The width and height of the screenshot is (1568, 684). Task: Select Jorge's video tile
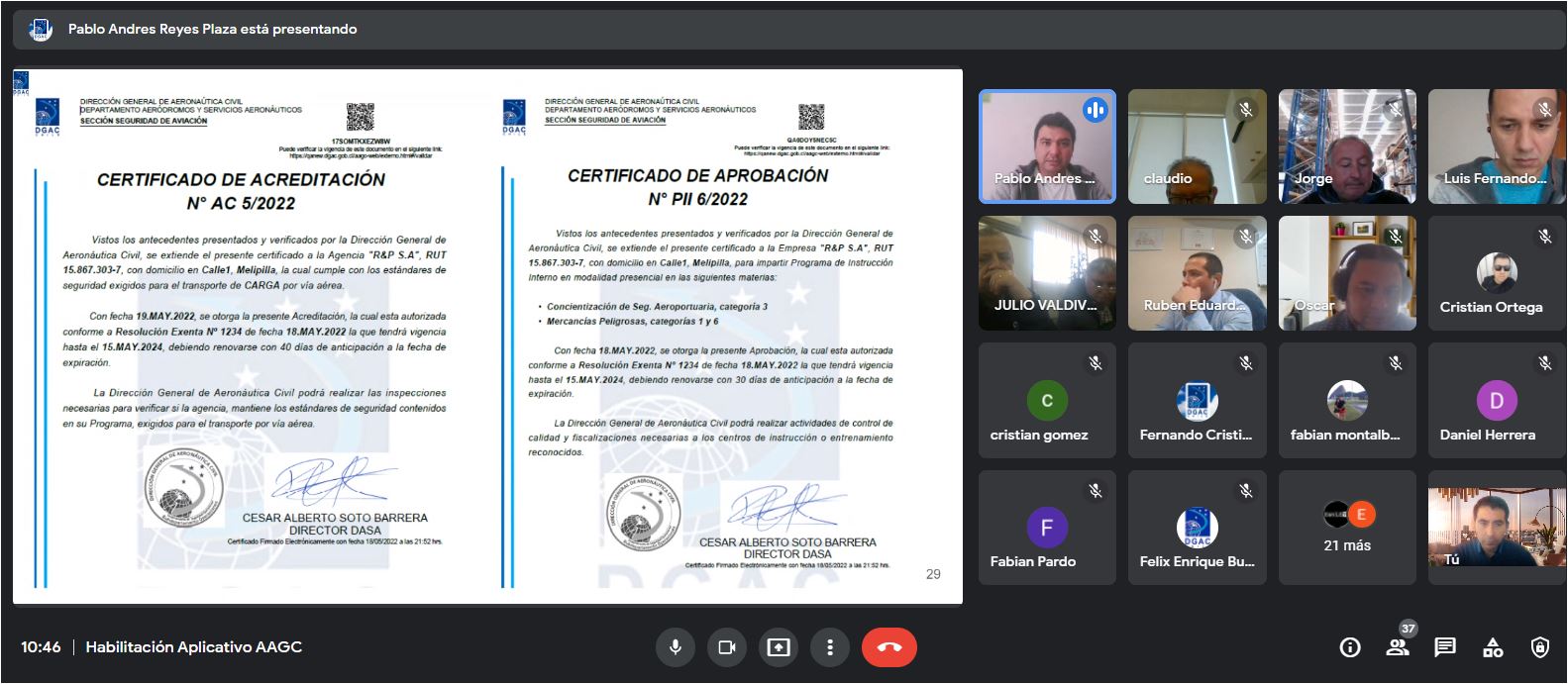coord(1347,147)
